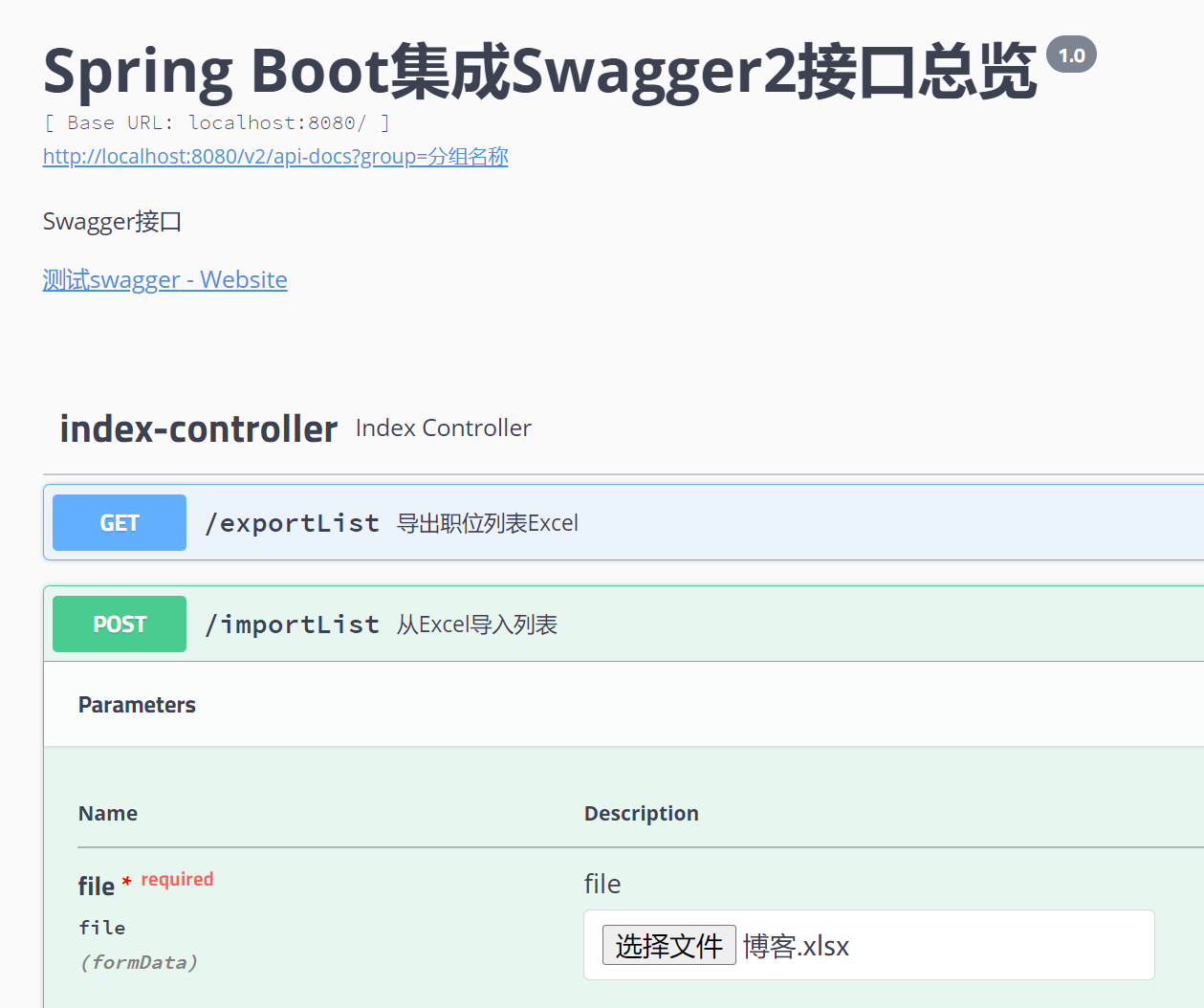This screenshot has height=1008, width=1204.
Task: Click the 从Excel导入列表 summary text
Action: 477,625
